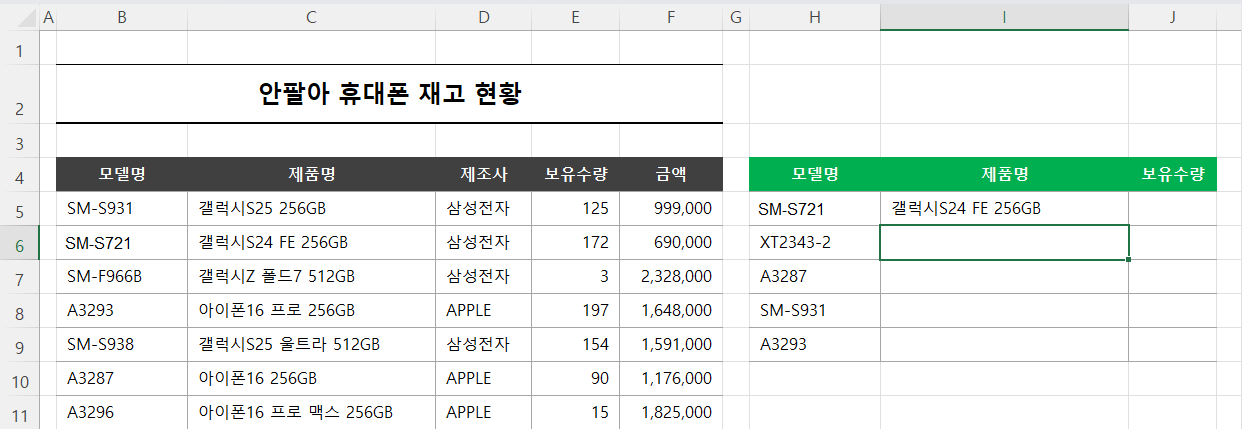The image size is (1242, 429).
Task: Select quantity cell 154
Action: click(575, 344)
